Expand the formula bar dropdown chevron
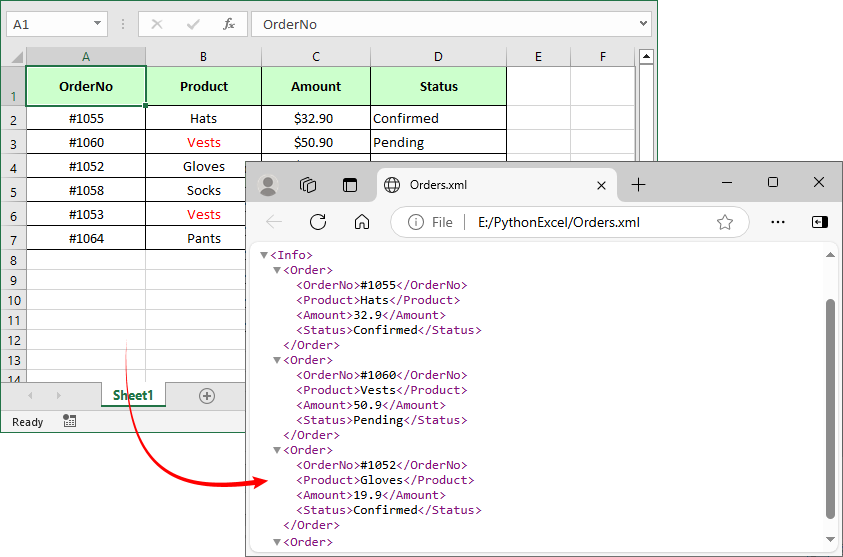 pos(643,24)
